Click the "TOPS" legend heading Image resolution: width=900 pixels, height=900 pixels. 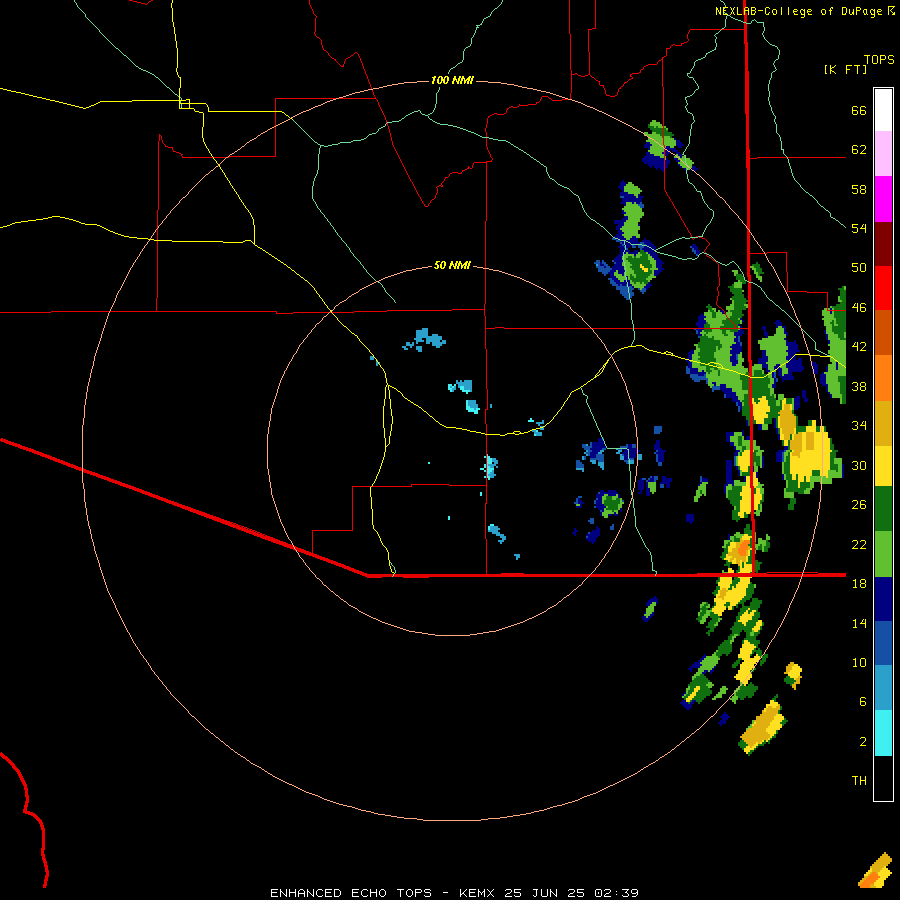(x=879, y=59)
